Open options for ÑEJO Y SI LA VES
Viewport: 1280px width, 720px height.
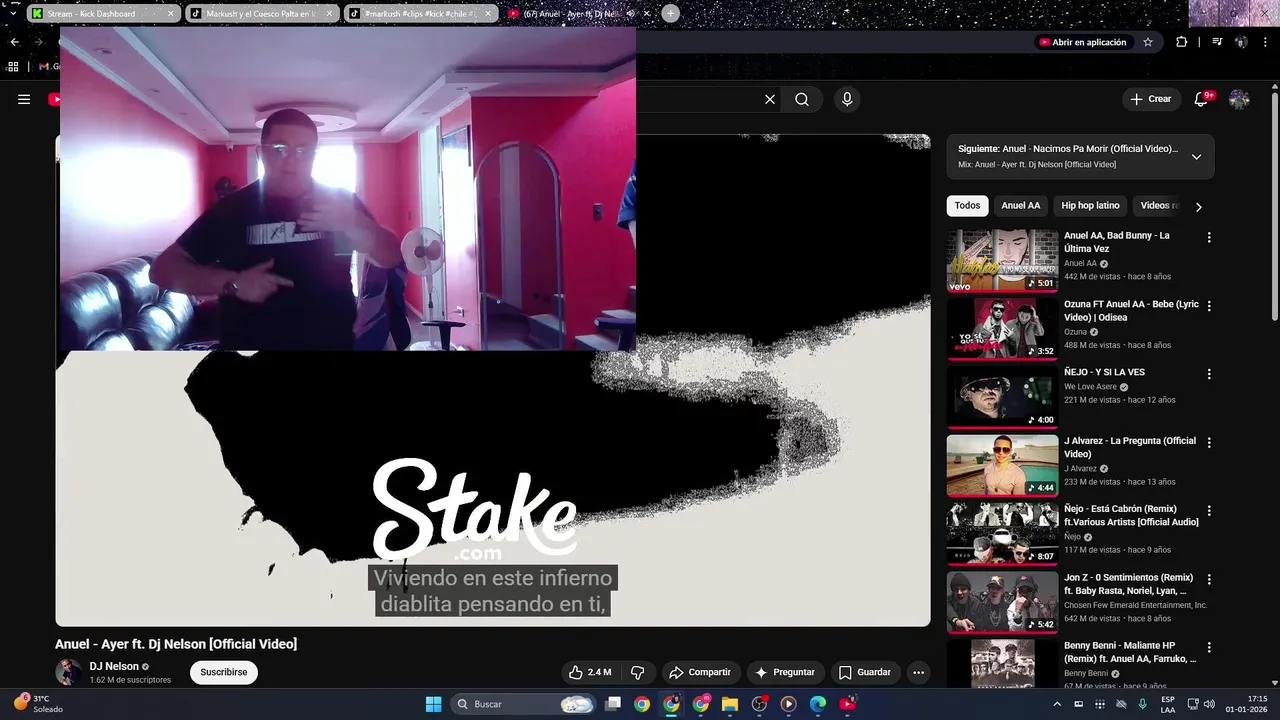coord(1209,374)
